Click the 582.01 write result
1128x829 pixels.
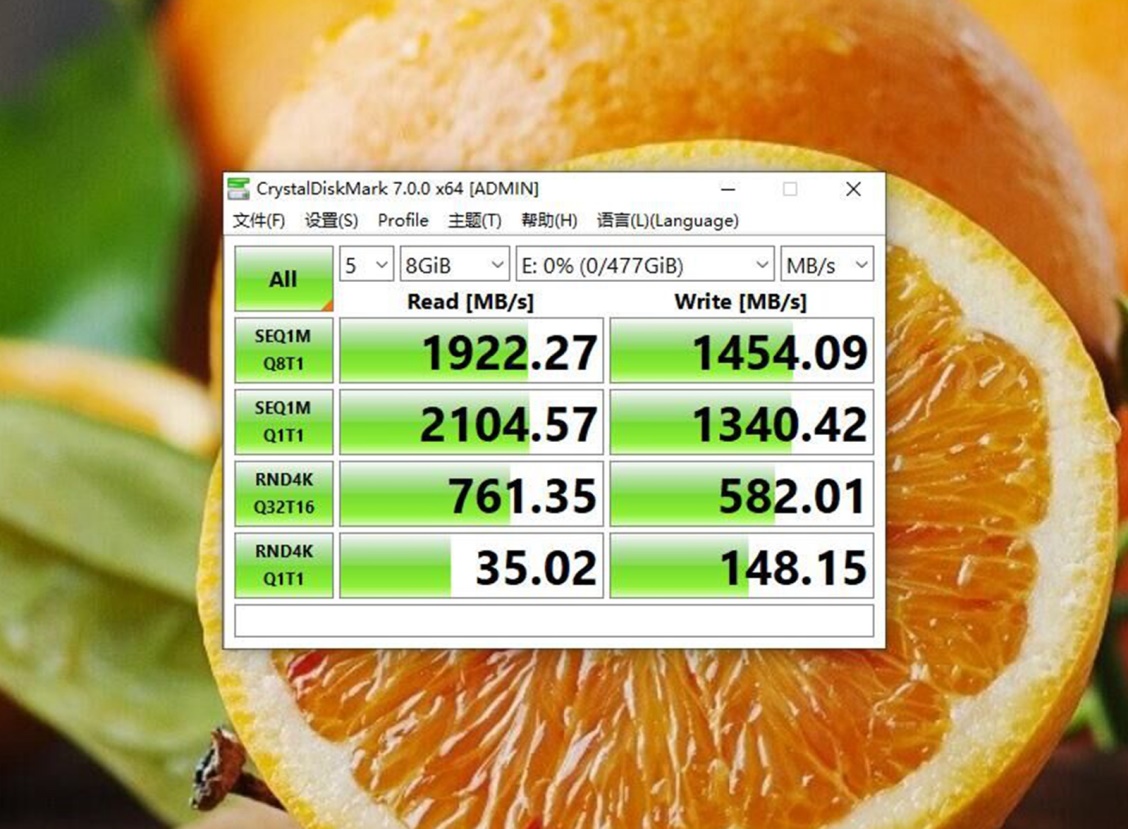click(742, 494)
